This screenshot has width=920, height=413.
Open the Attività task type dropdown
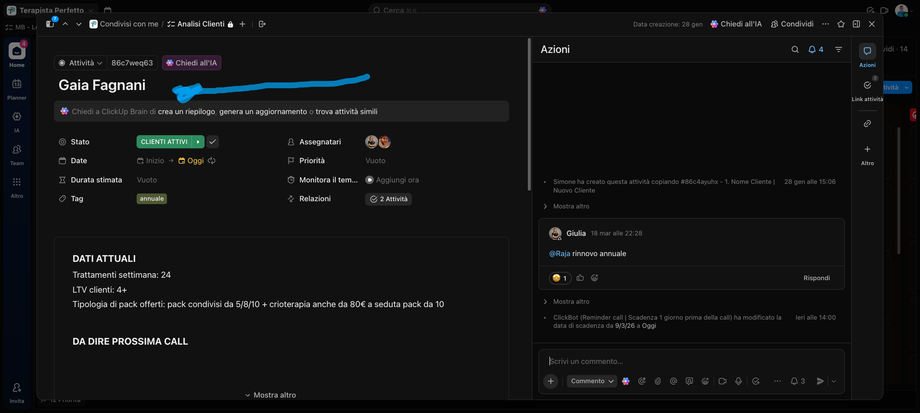coord(81,63)
